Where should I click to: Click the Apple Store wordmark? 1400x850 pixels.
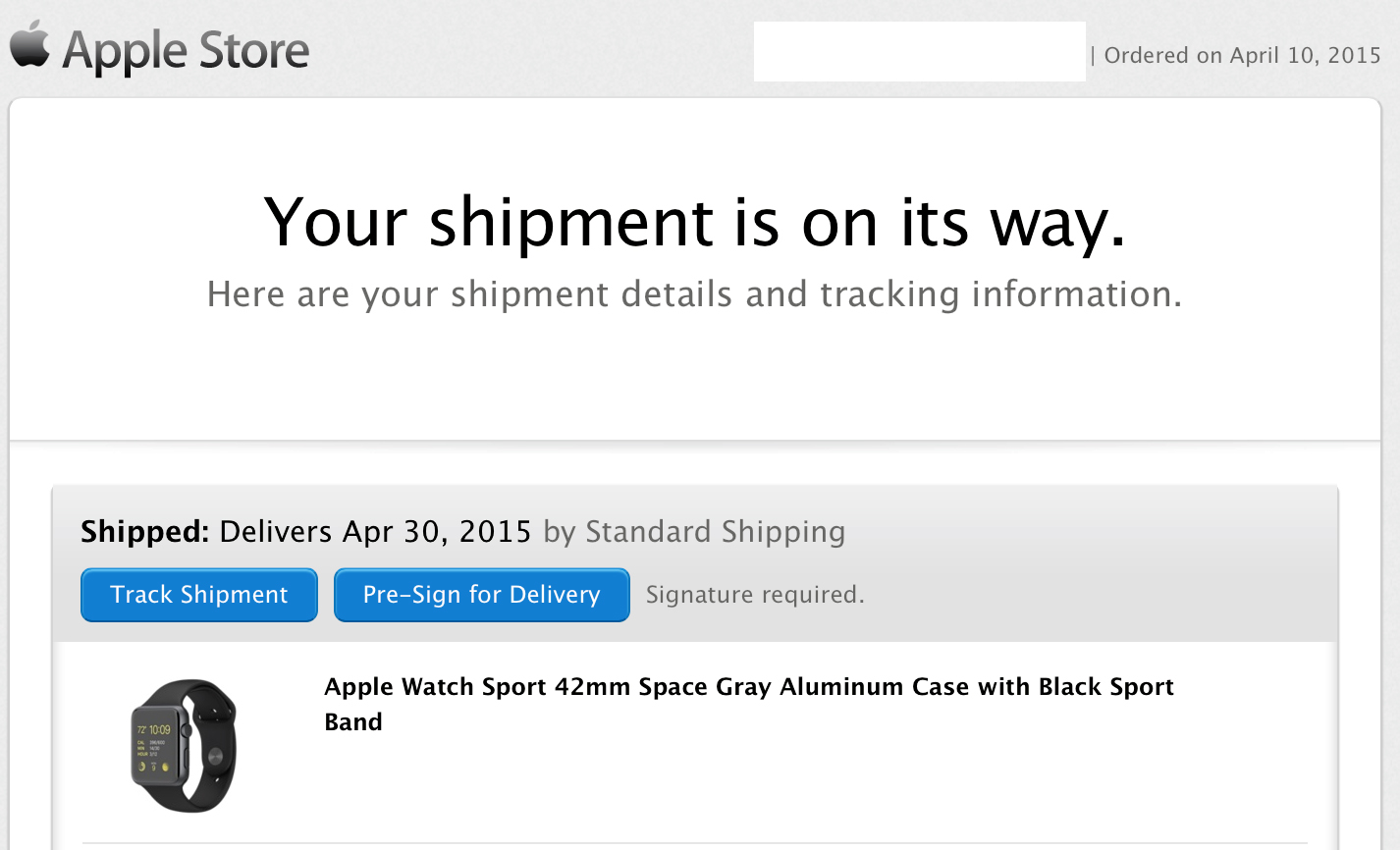click(x=186, y=50)
